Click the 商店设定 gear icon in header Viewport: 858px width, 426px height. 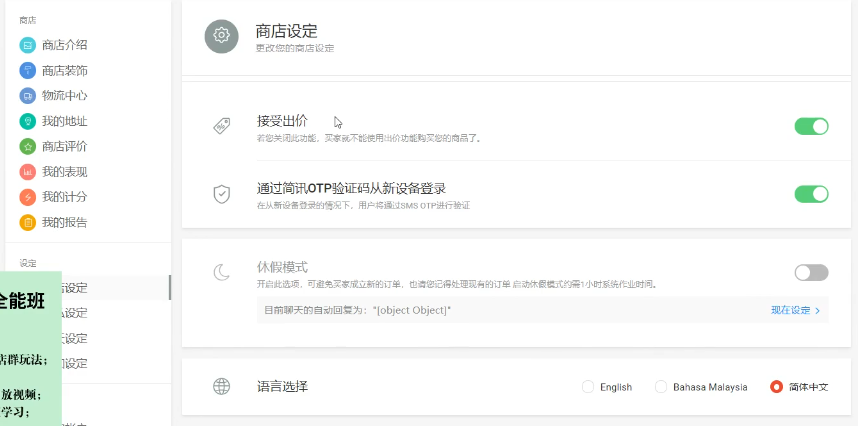click(x=221, y=36)
